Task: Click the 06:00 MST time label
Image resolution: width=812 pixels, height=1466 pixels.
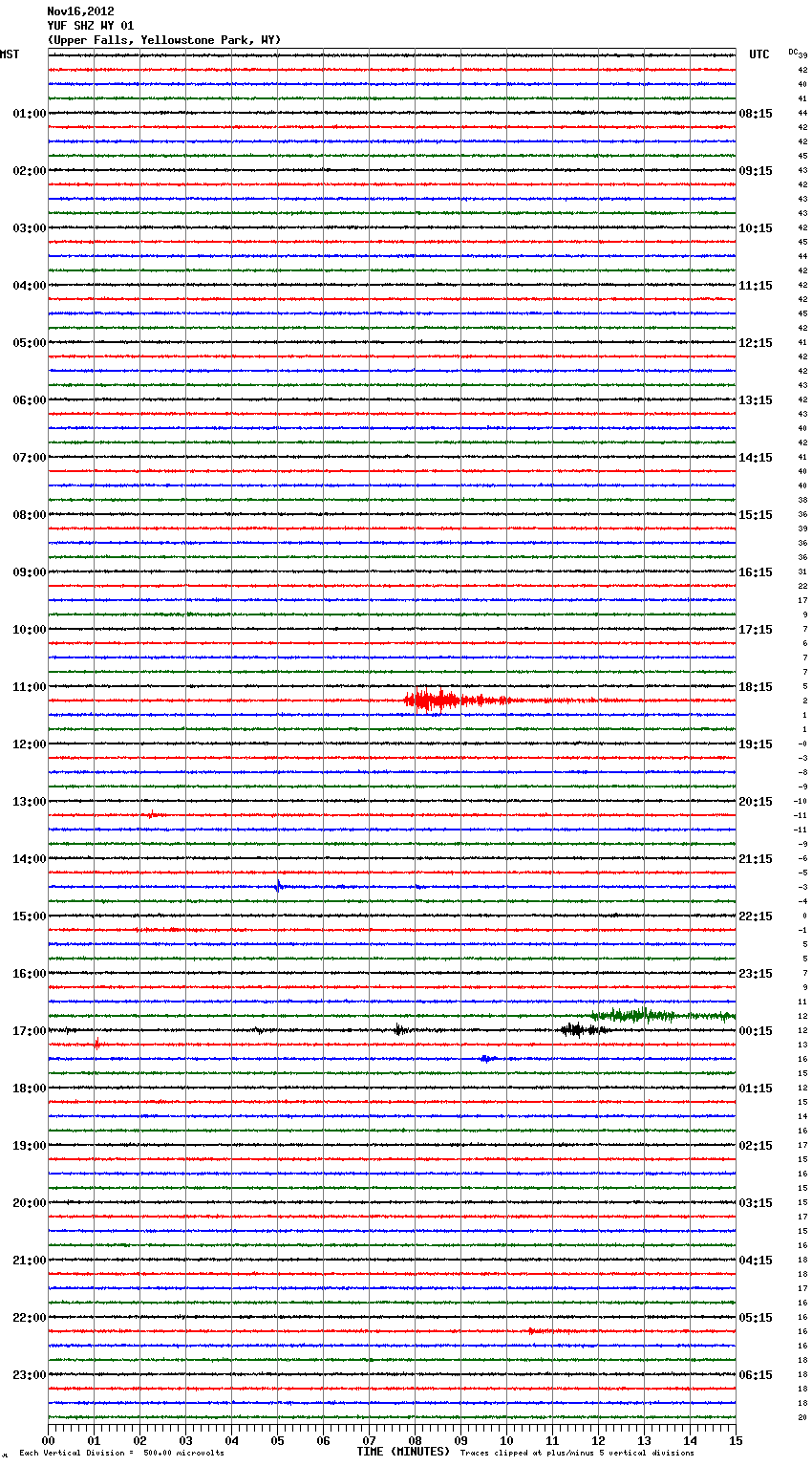Action: coord(30,400)
